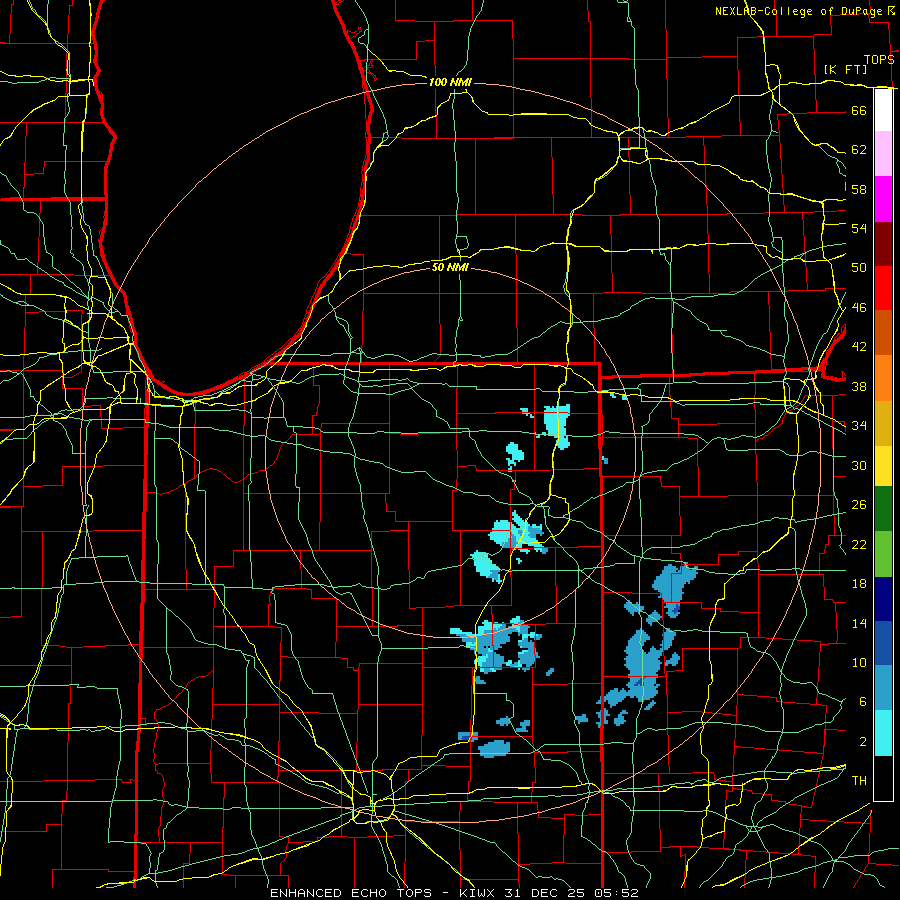Click the 'ENHANCED ECHO TOPS' product title
This screenshot has width=900, height=900.
350,893
